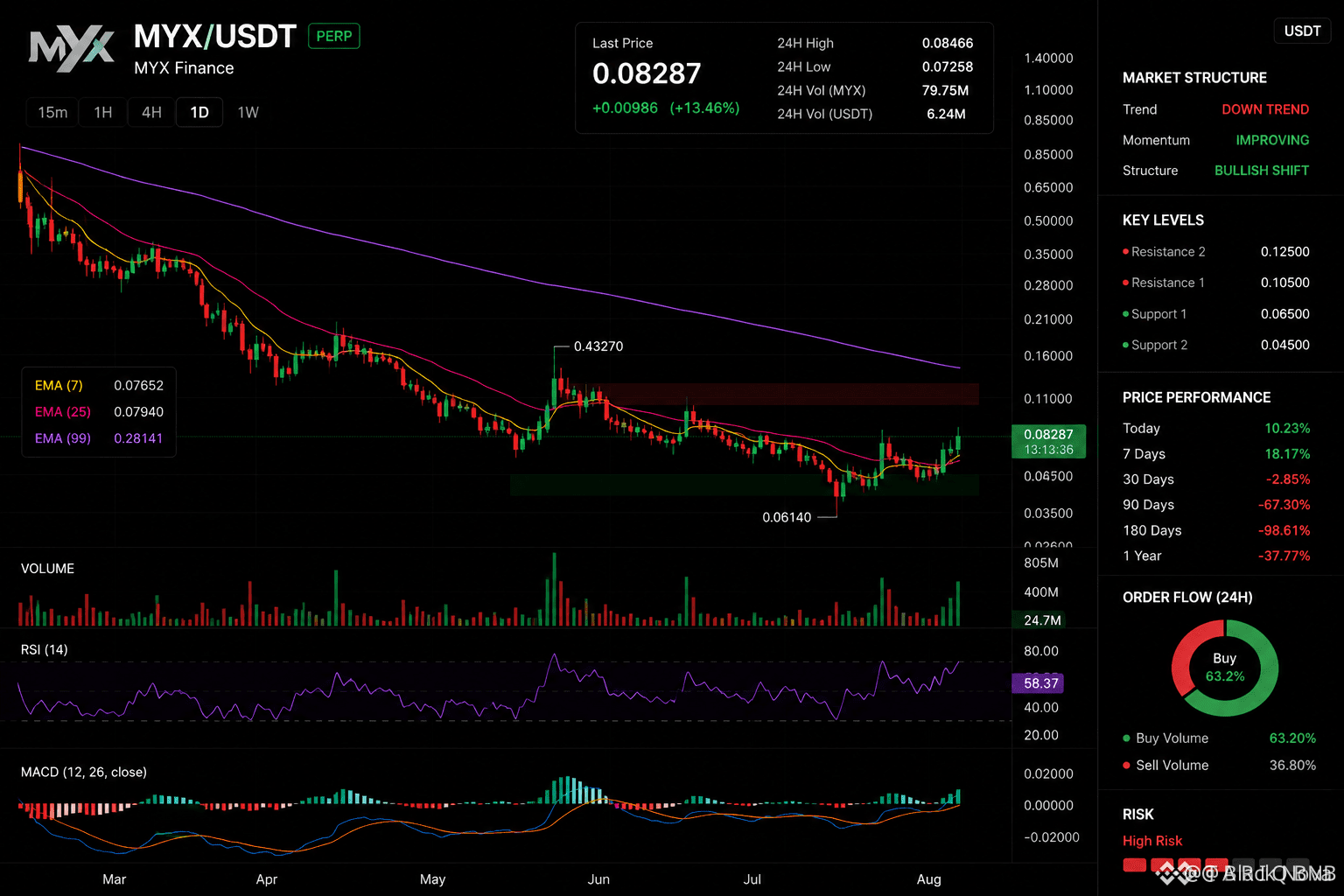The width and height of the screenshot is (1344, 896).
Task: Click the MYX logo icon
Action: pos(72,50)
